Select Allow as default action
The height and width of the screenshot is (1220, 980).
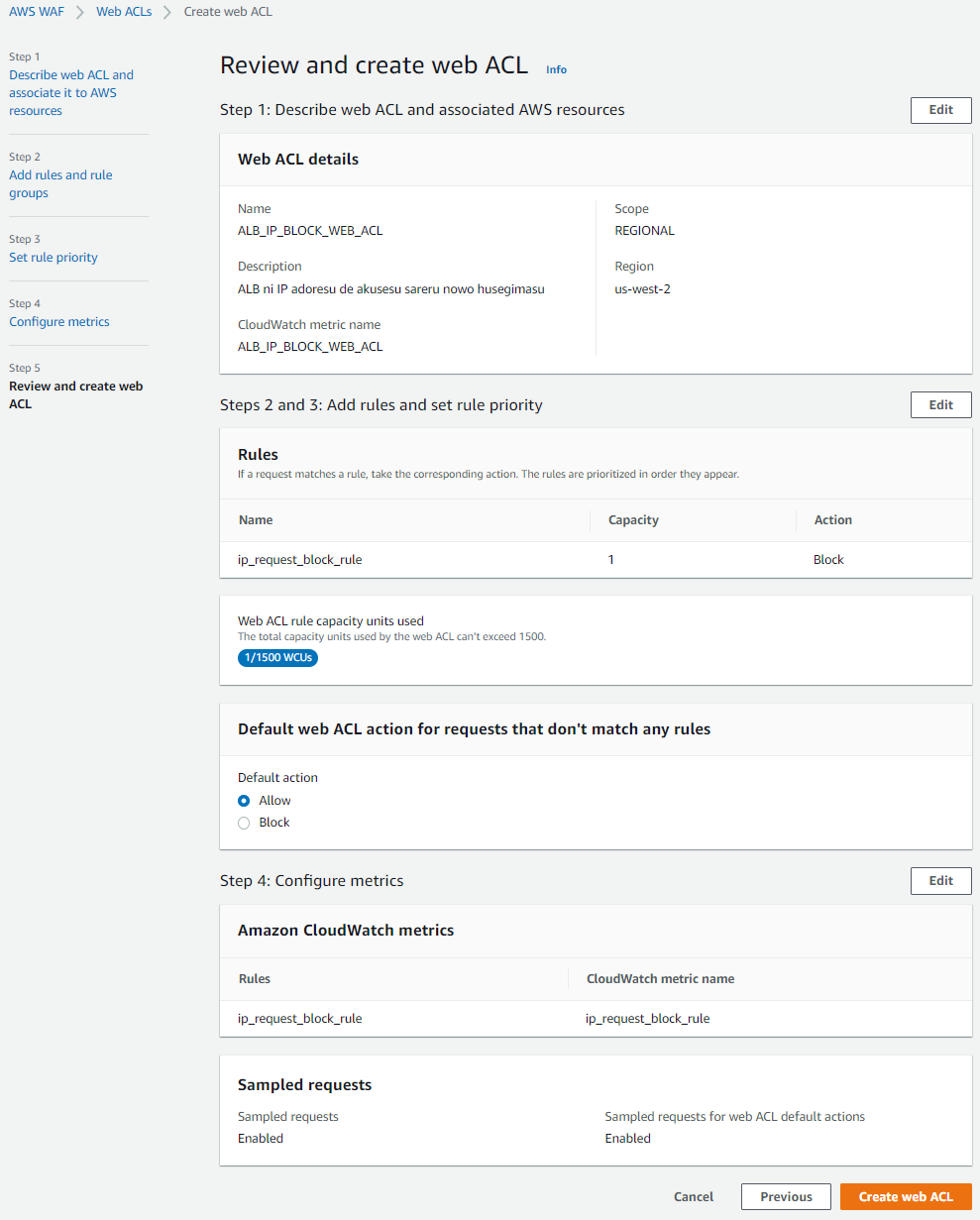244,801
